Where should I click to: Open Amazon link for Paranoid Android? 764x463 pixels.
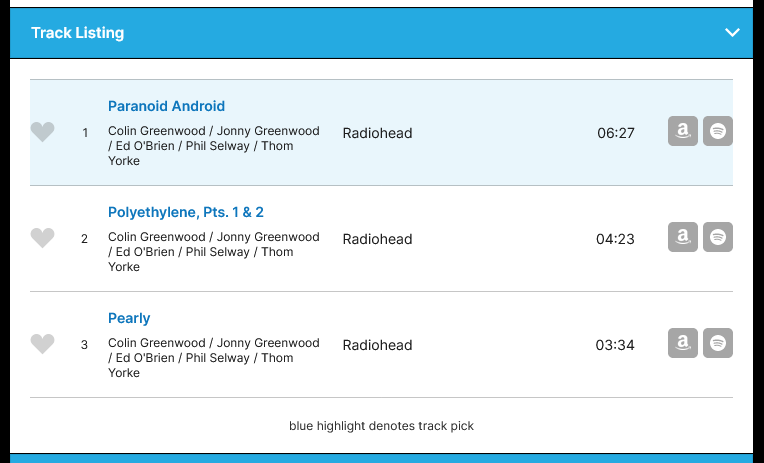(x=683, y=131)
